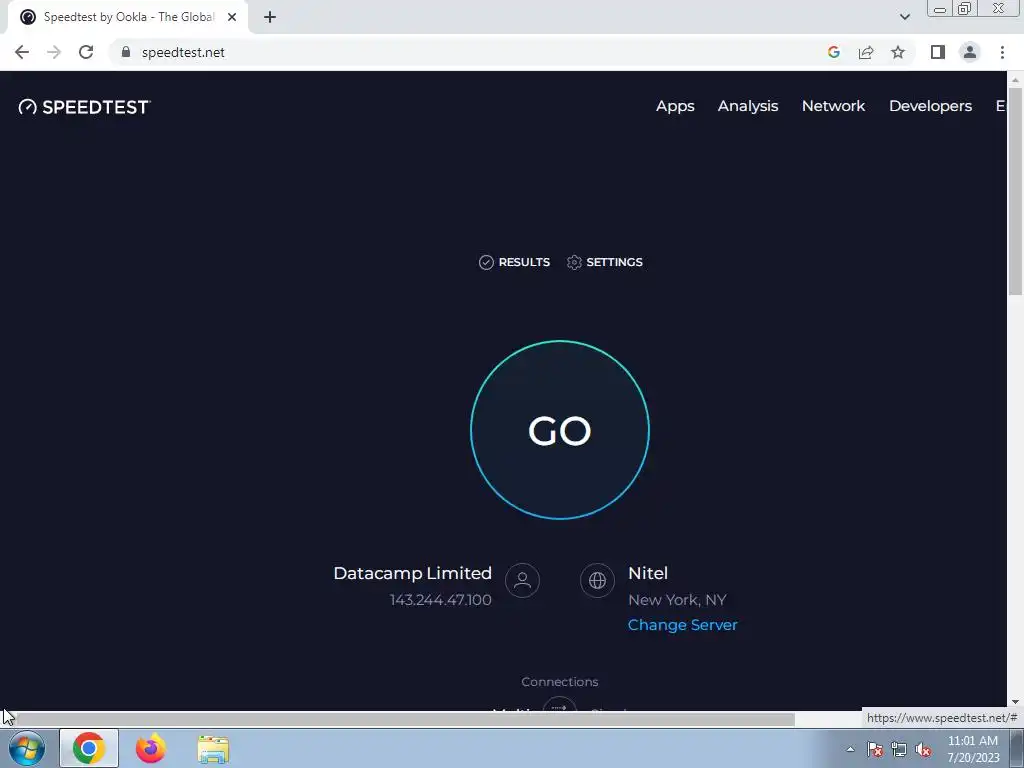
Task: Click the RESULTS checkmark icon
Action: click(x=486, y=262)
